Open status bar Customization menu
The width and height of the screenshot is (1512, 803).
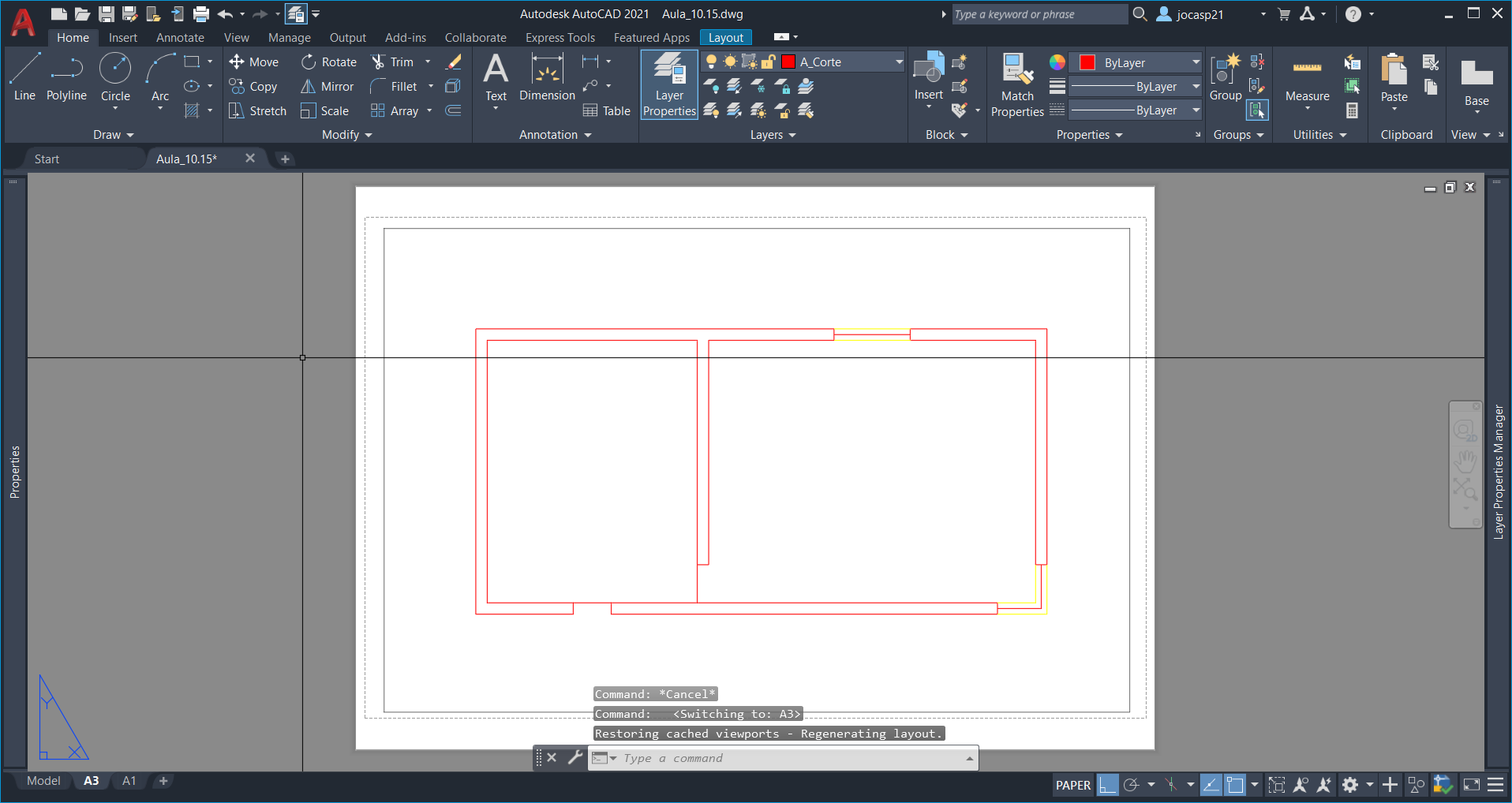click(1495, 785)
